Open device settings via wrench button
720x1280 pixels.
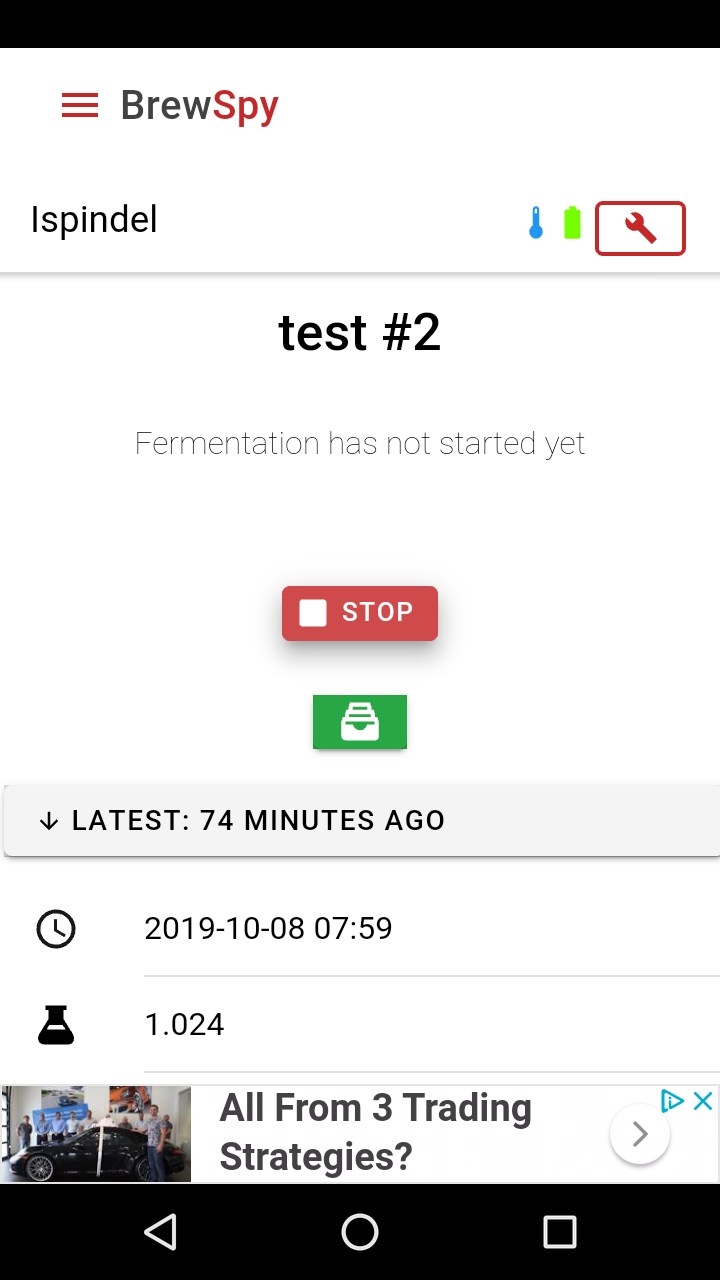[x=640, y=229]
